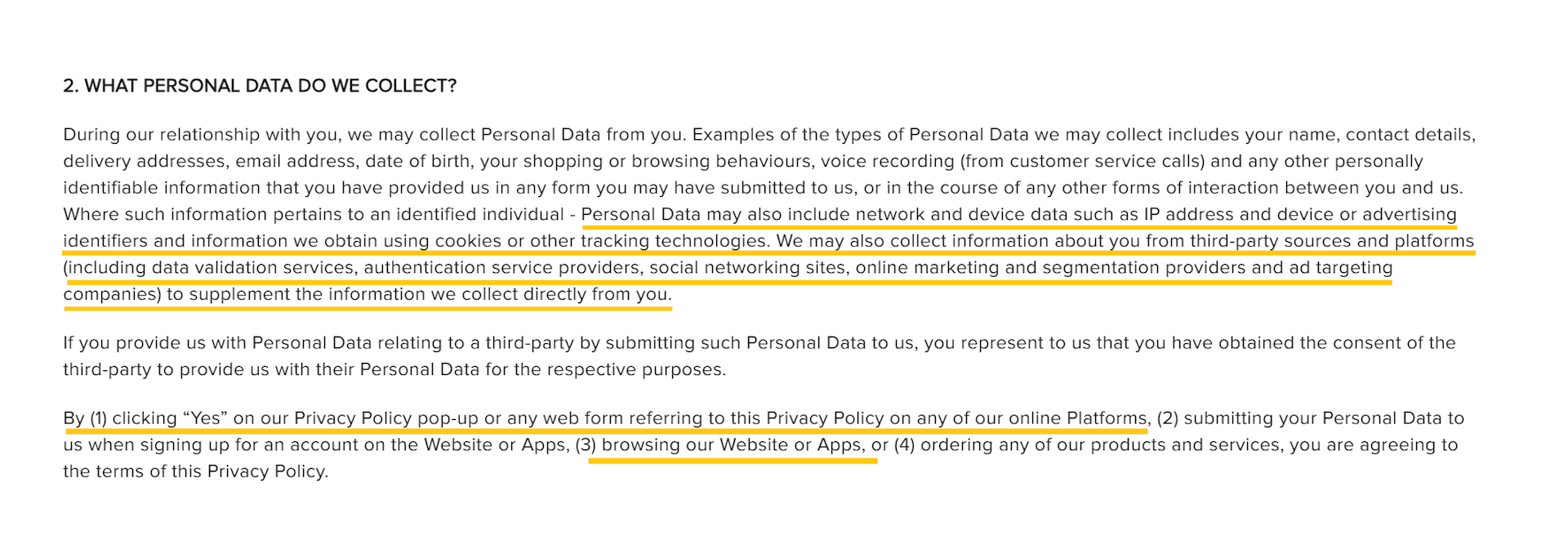Click underlined text "third-party sources and platforms"

point(1331,241)
